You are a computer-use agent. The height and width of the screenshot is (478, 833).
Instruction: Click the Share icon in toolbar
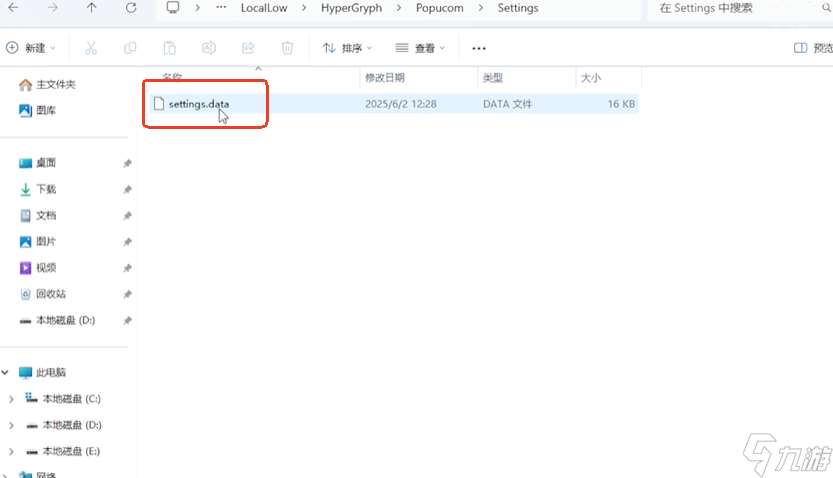pyautogui.click(x=248, y=48)
